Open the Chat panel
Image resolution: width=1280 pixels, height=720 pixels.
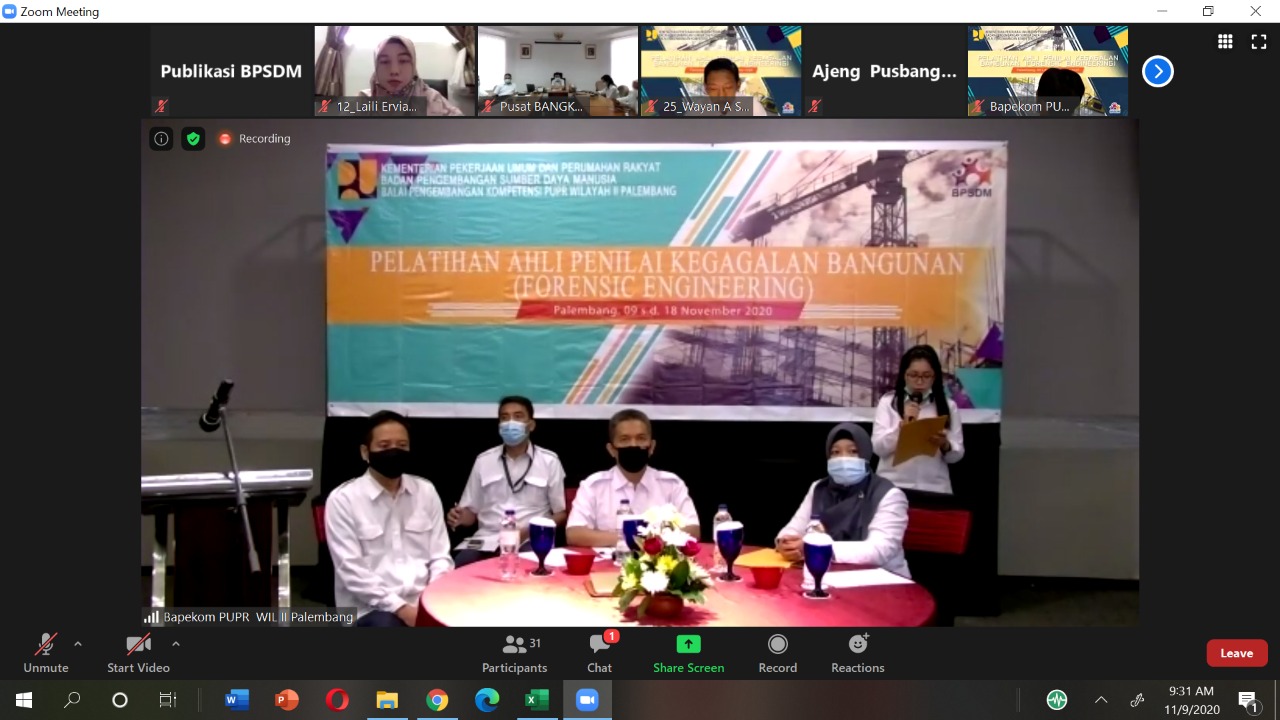pyautogui.click(x=600, y=653)
